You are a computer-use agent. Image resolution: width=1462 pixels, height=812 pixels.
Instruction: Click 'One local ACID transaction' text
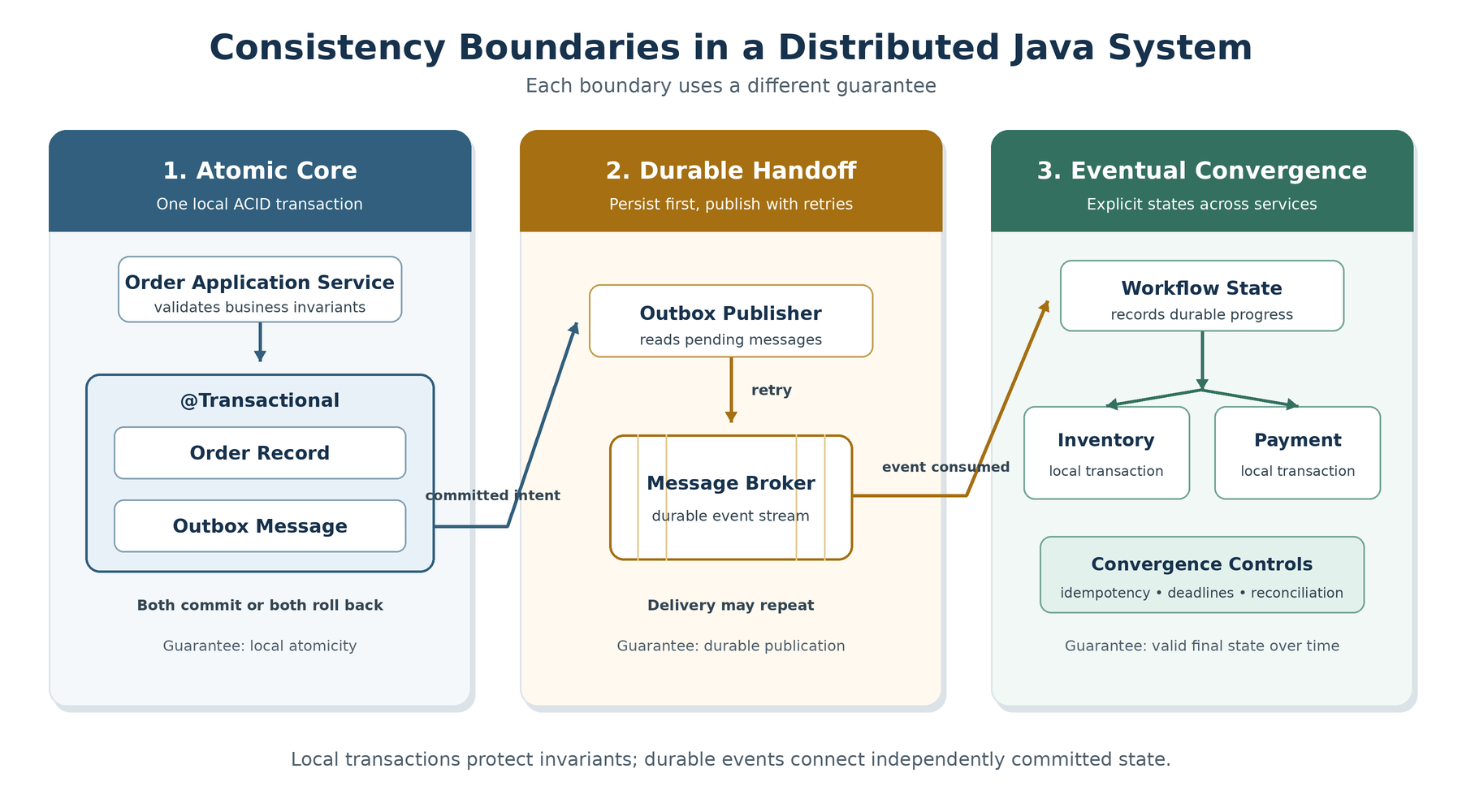(x=260, y=204)
